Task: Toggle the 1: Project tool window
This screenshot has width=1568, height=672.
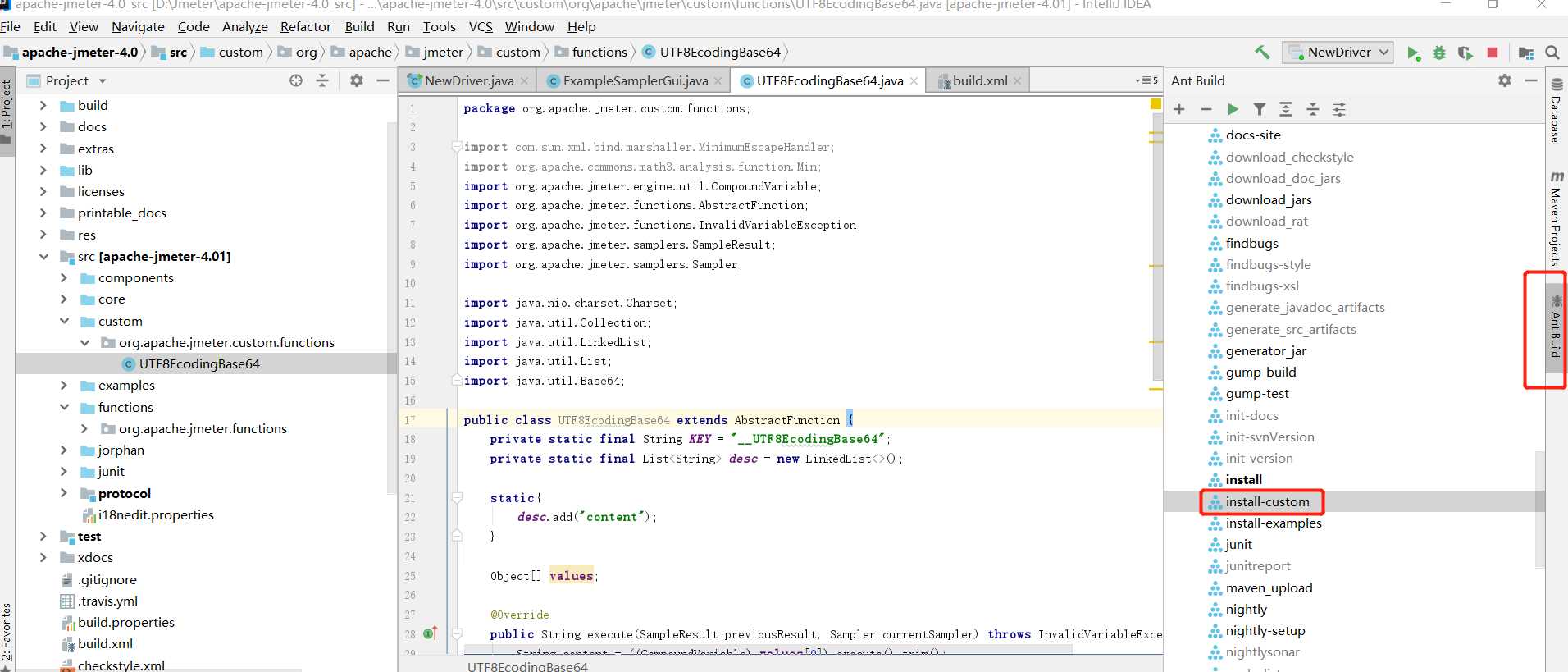Action: point(7,112)
